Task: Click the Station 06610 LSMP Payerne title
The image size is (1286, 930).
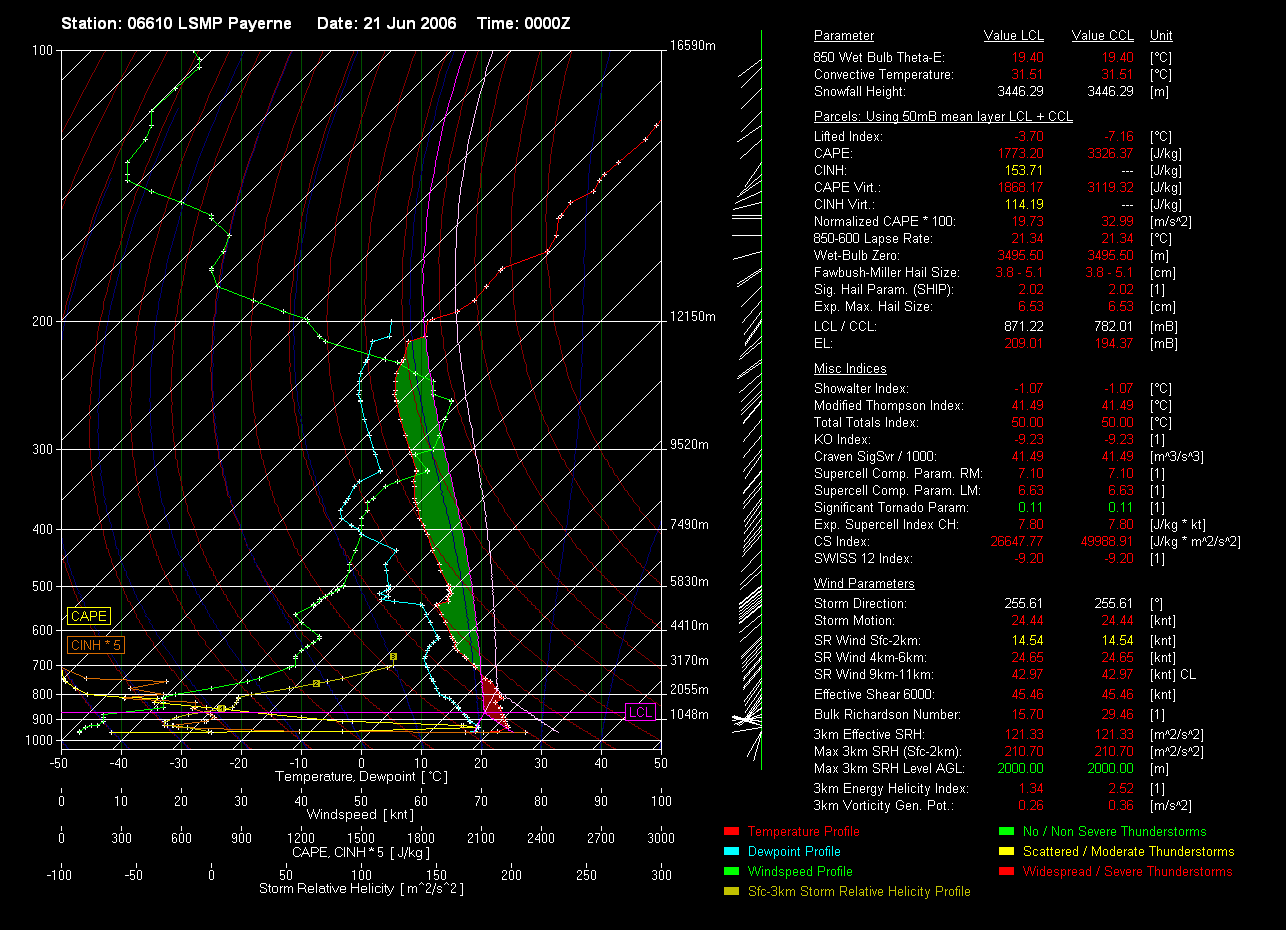Action: [x=176, y=23]
